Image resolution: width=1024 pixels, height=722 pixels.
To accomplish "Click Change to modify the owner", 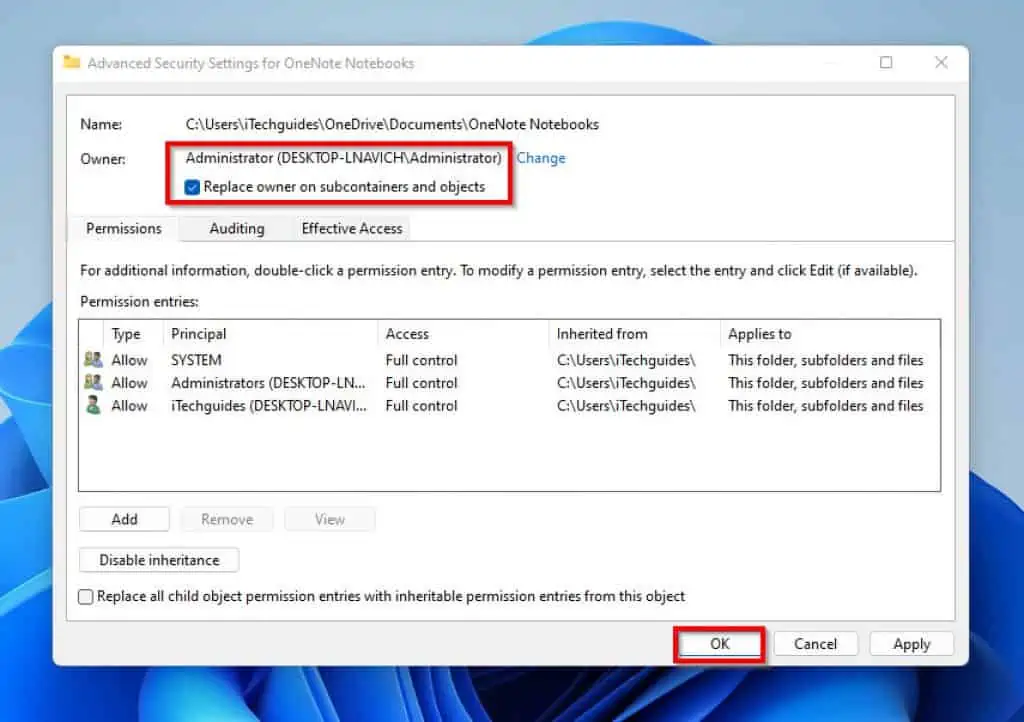I will (x=541, y=157).
